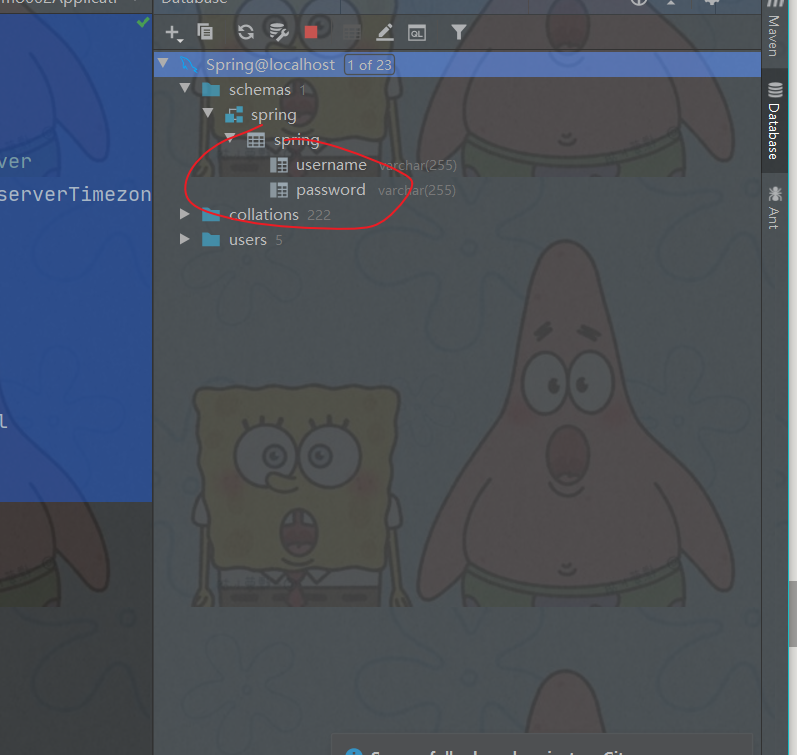797x755 pixels.
Task: Open the Query Console QL icon
Action: (417, 33)
